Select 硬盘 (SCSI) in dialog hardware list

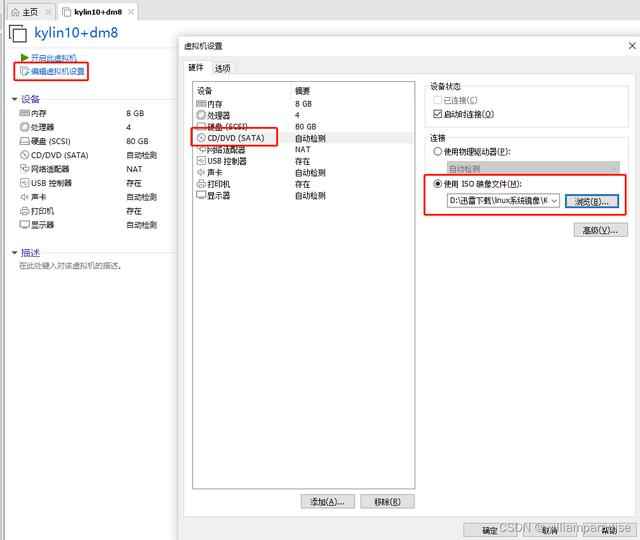[304, 127]
